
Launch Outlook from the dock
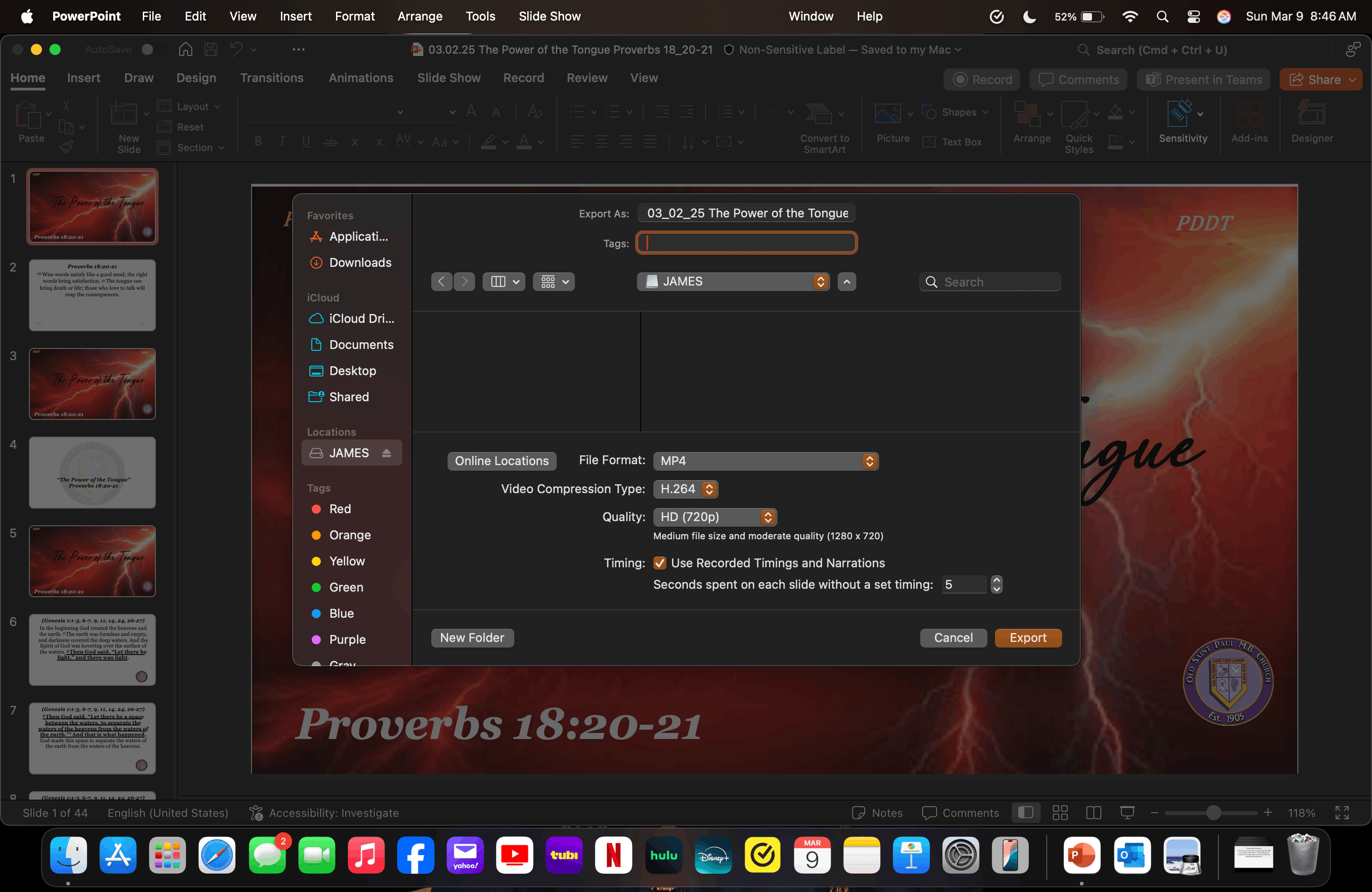(x=1132, y=855)
